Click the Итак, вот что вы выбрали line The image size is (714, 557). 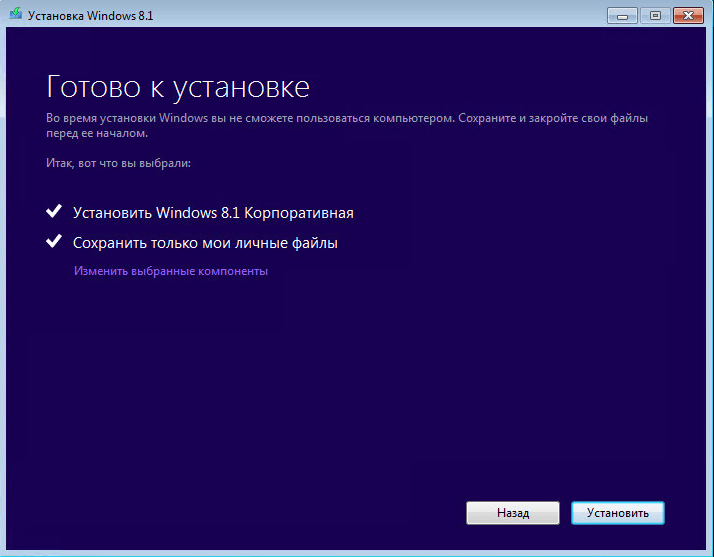118,163
